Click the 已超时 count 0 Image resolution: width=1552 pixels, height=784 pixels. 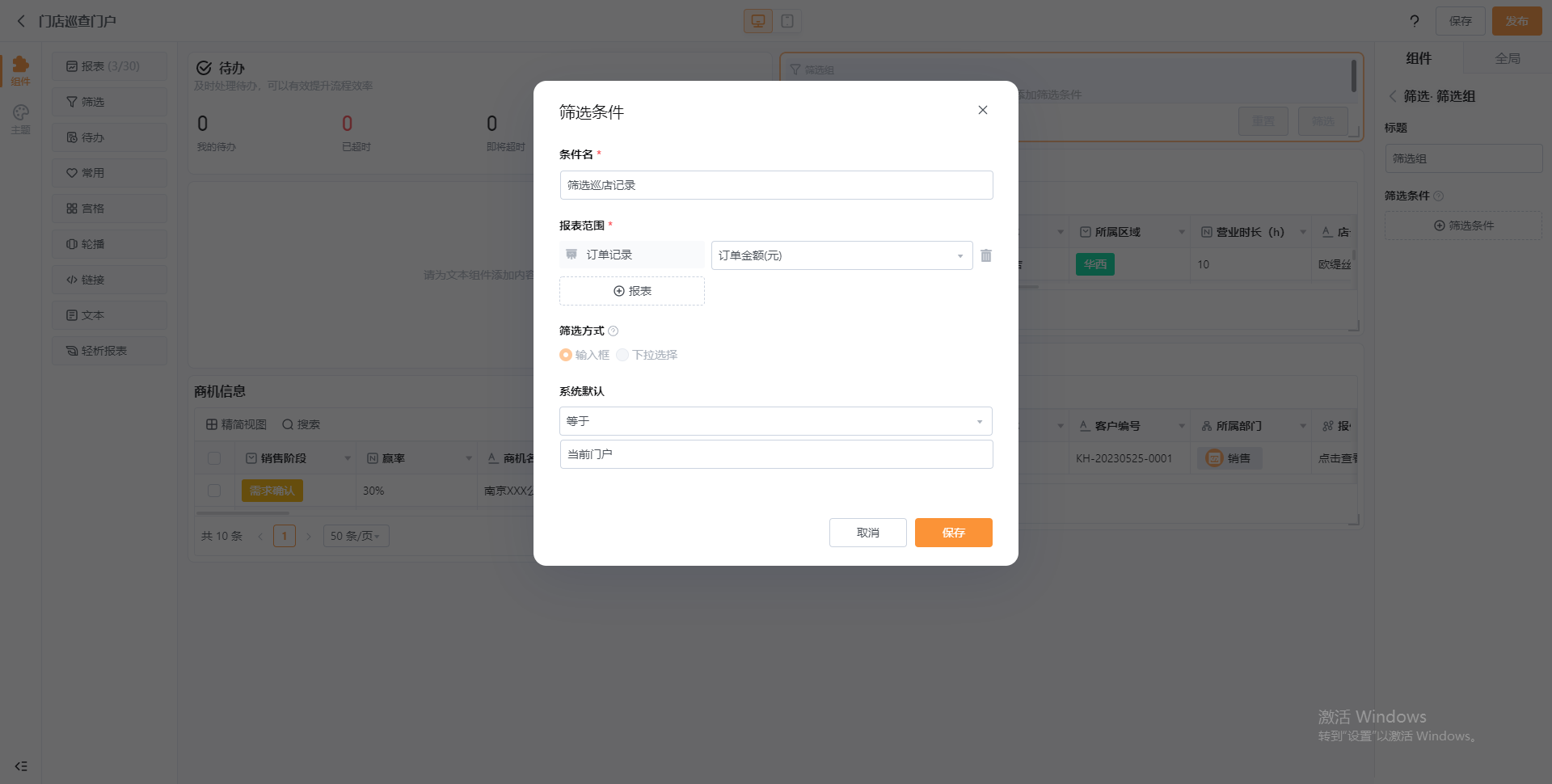(348, 124)
